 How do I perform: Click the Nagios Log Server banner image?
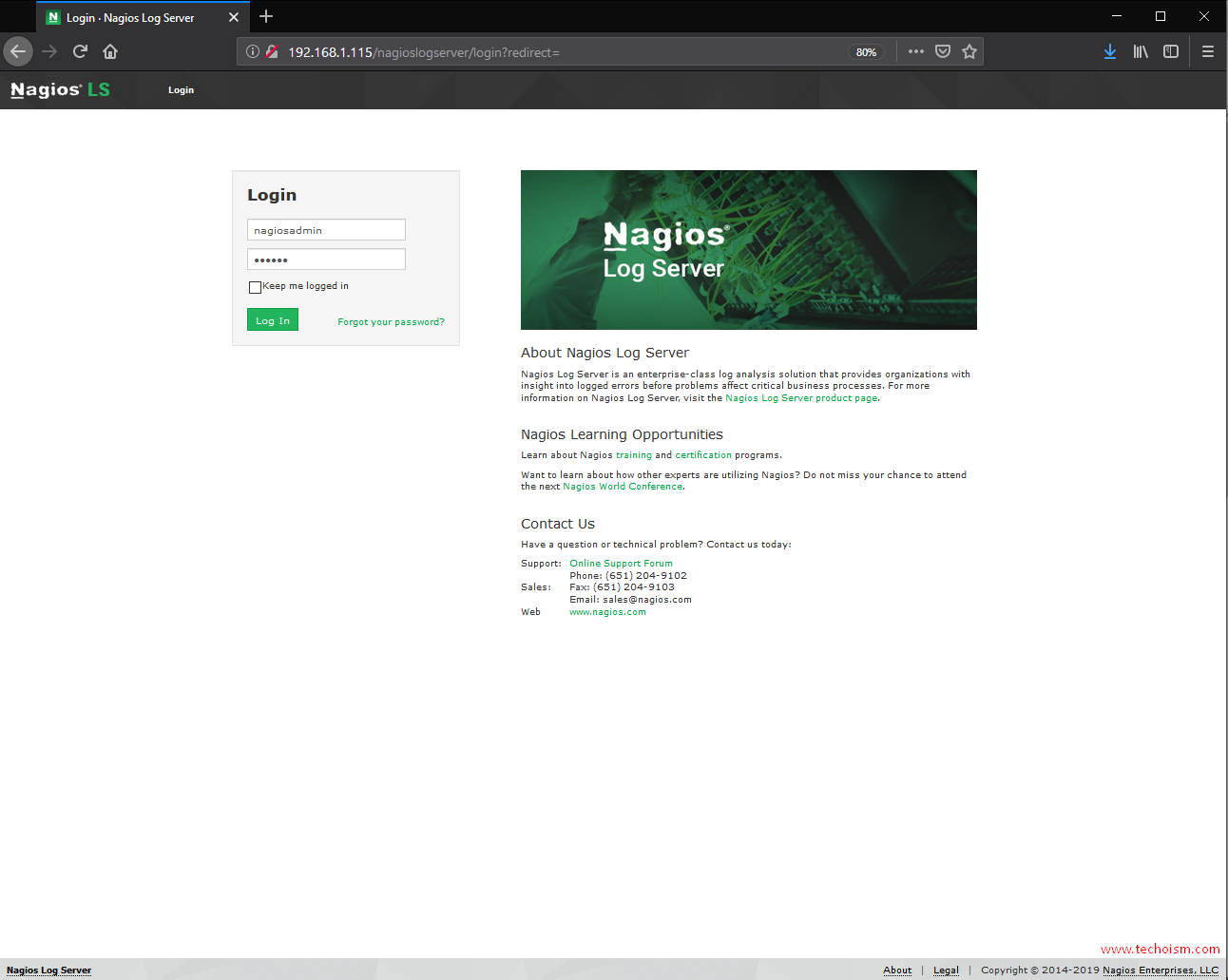click(x=749, y=250)
